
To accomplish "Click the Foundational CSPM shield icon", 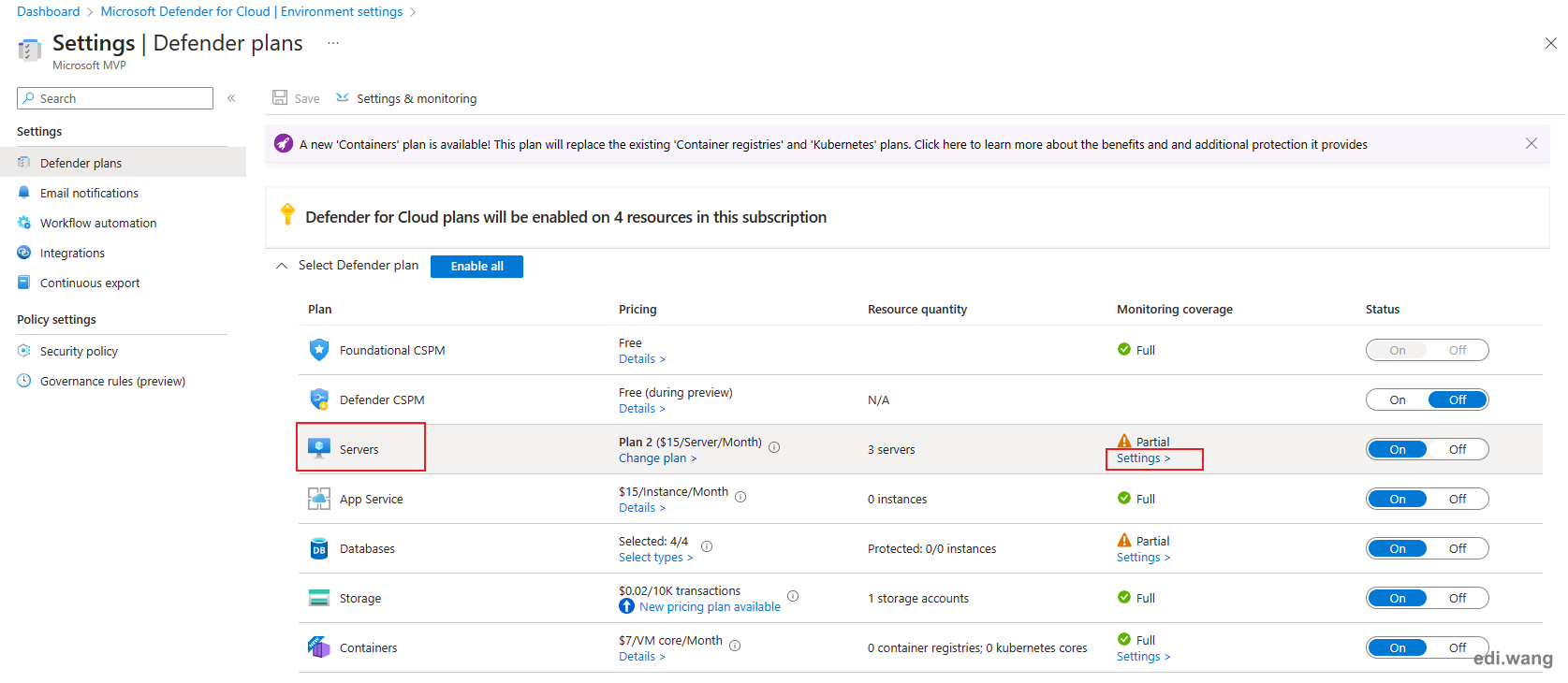I will click(x=319, y=350).
